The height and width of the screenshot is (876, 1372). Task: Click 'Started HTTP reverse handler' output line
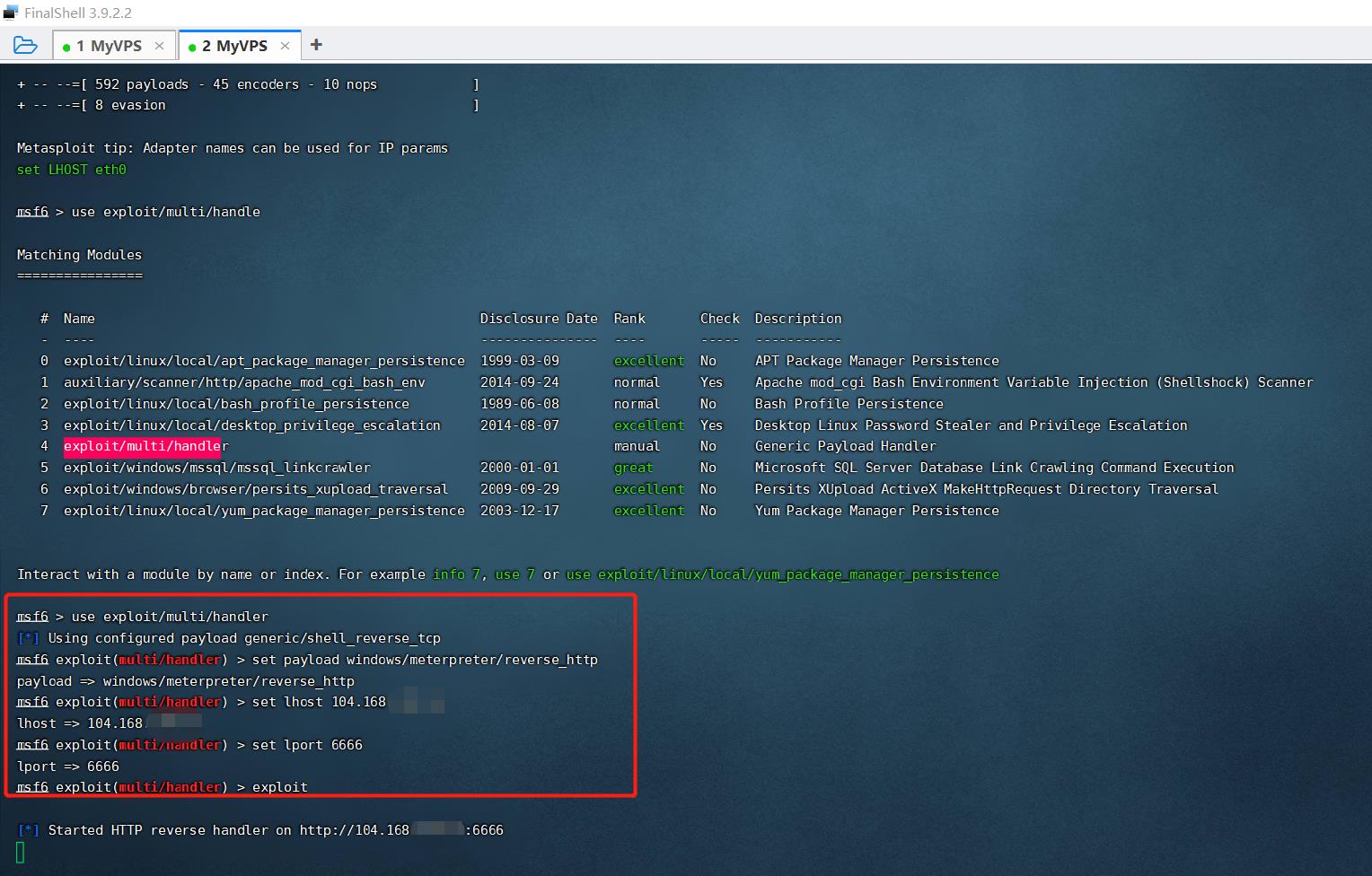coord(260,830)
